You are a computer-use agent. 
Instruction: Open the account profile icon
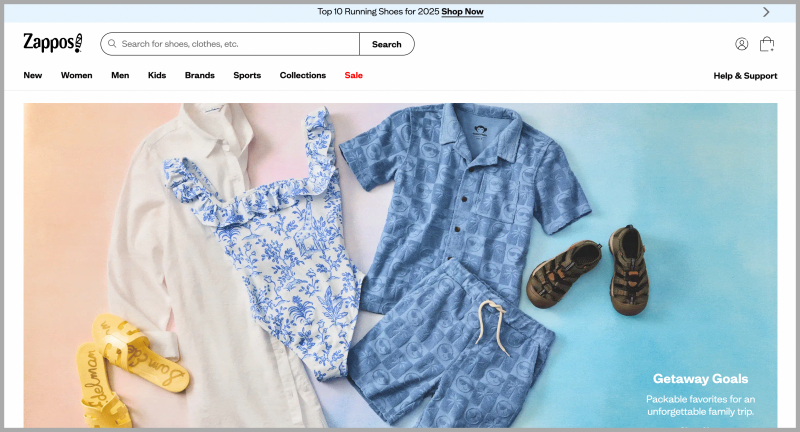point(741,44)
